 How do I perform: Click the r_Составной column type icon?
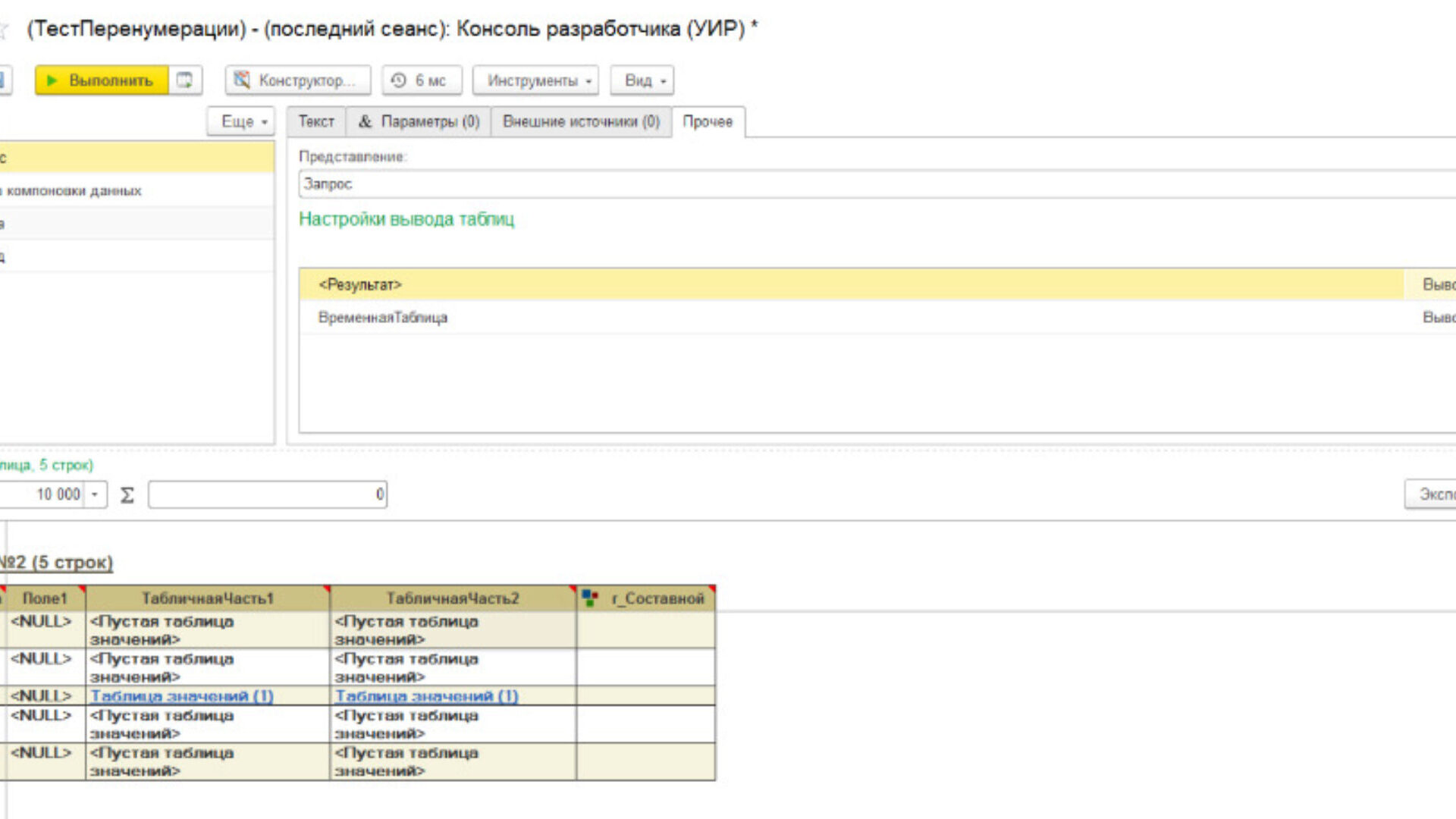tap(590, 598)
